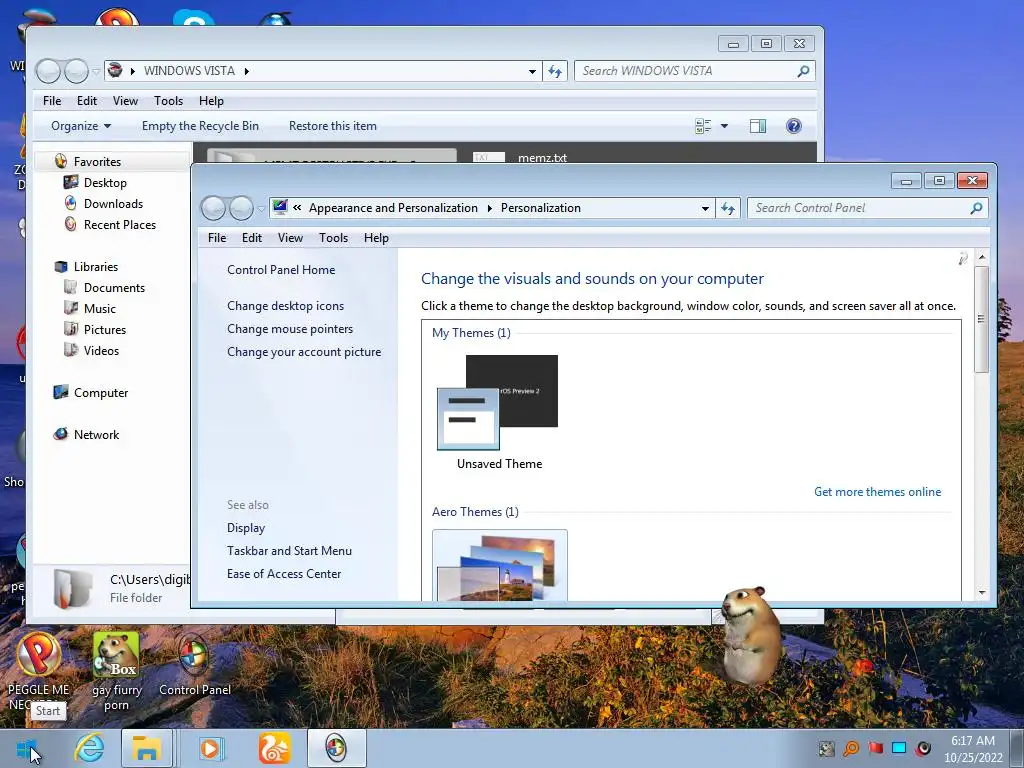Click Change desktop icons link
The image size is (1024, 768).
pos(285,306)
